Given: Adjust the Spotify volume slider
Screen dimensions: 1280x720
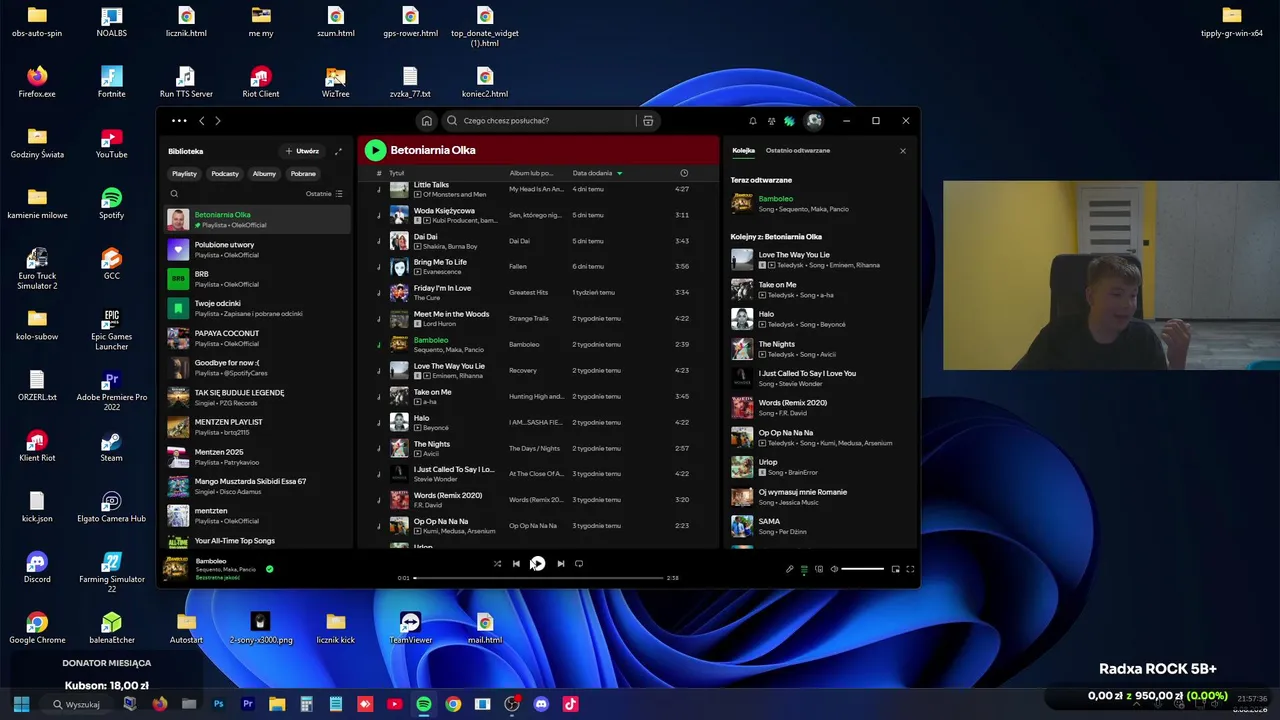Looking at the screenshot, I should 863,569.
